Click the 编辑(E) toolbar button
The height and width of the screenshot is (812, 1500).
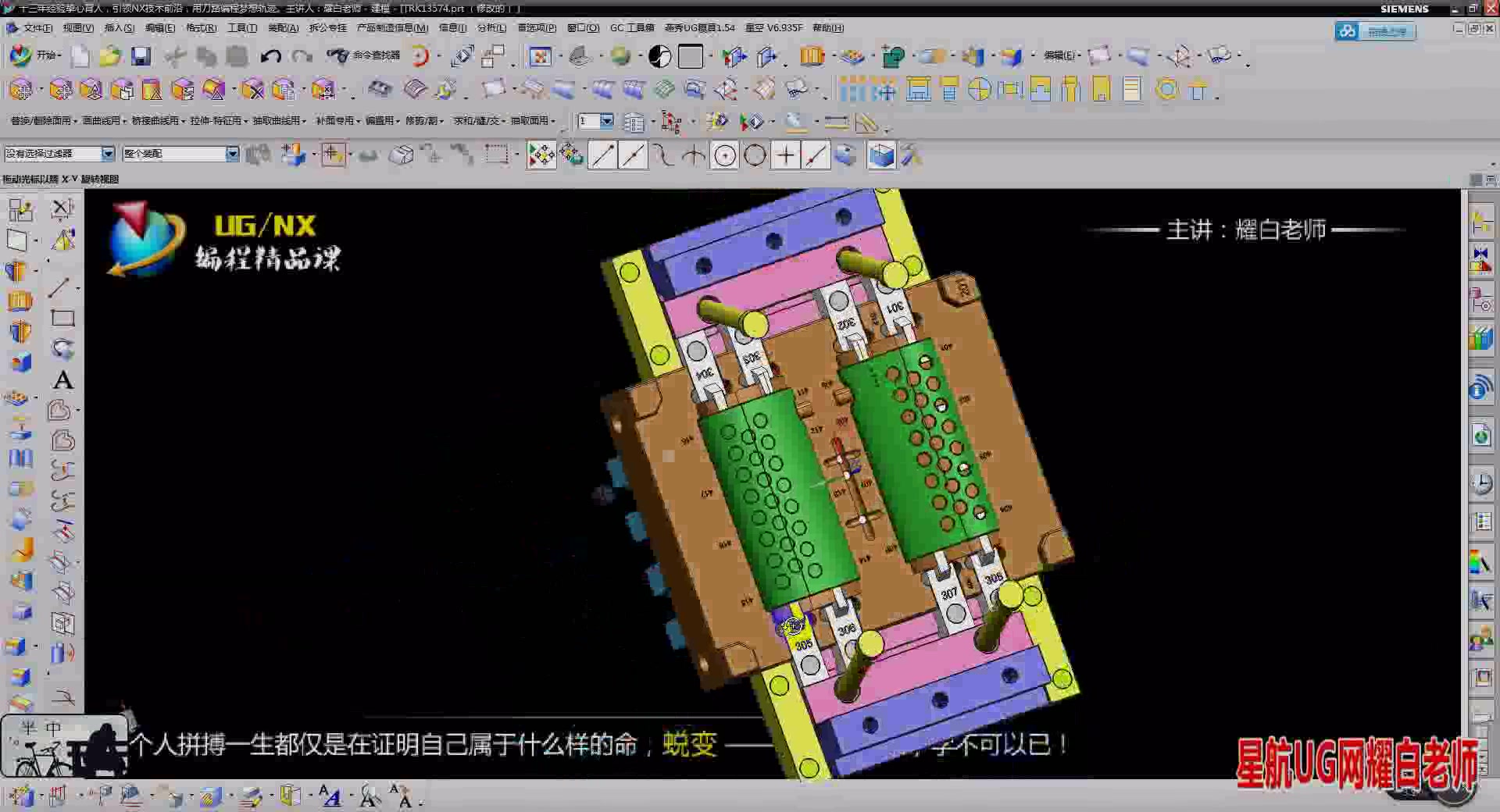tap(1062, 55)
